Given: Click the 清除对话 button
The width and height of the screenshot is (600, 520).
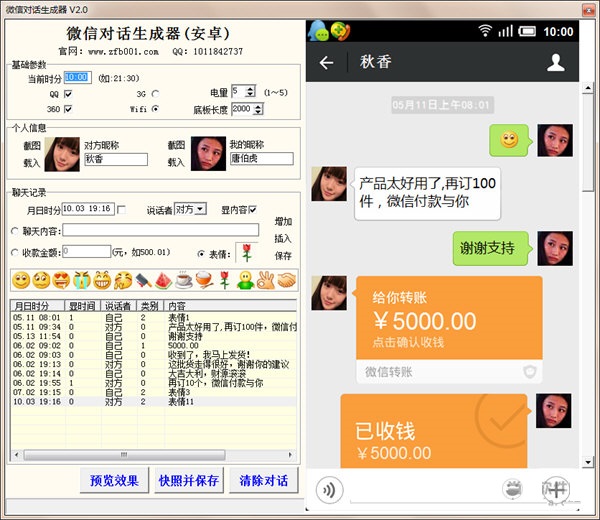Looking at the screenshot, I should tap(263, 480).
